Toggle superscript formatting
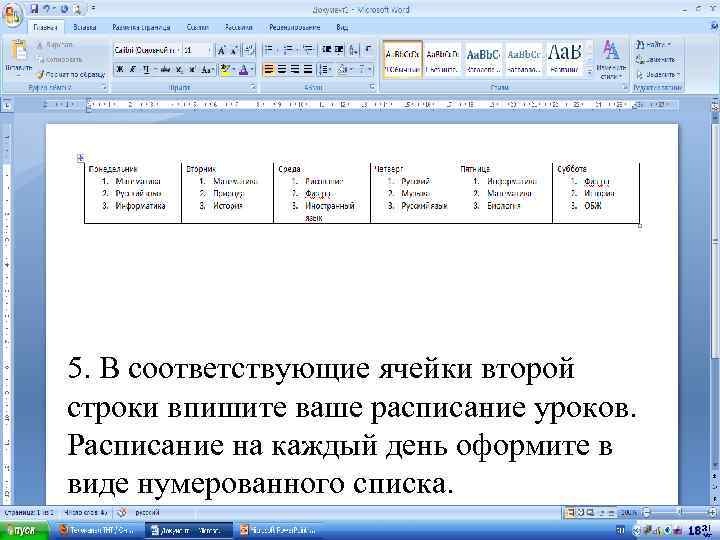720x540 pixels. [192, 69]
